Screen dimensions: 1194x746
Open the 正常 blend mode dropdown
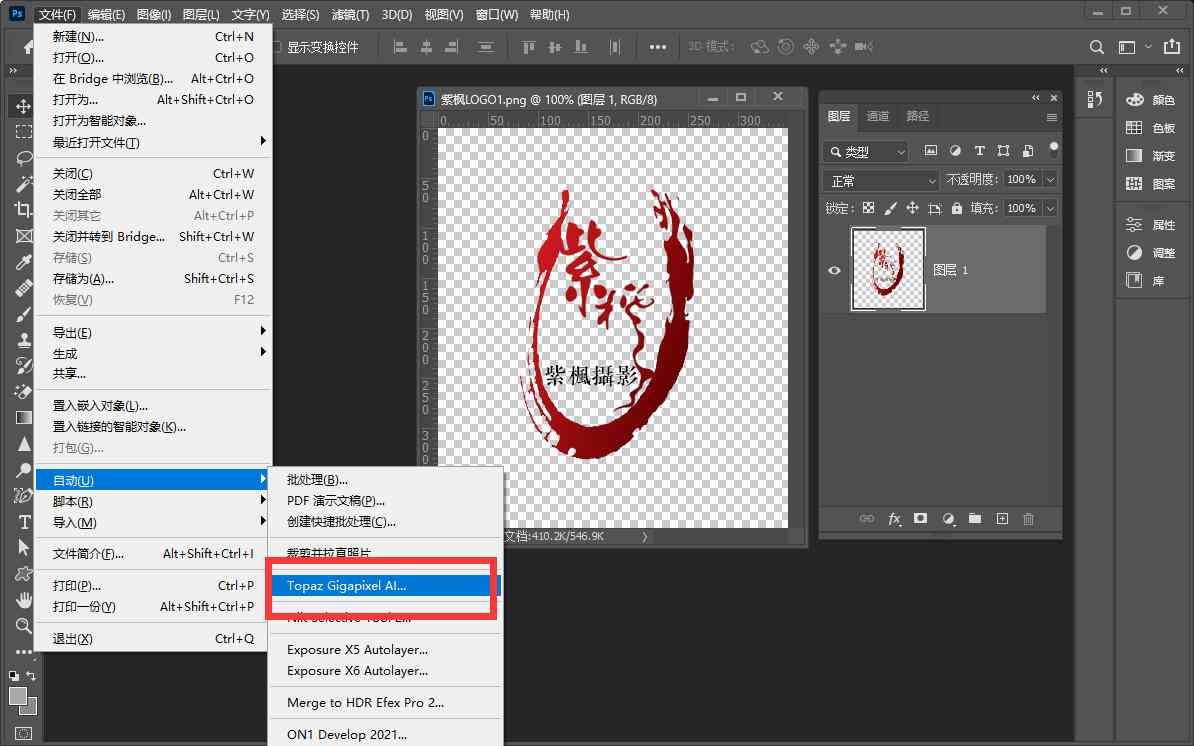(x=881, y=180)
